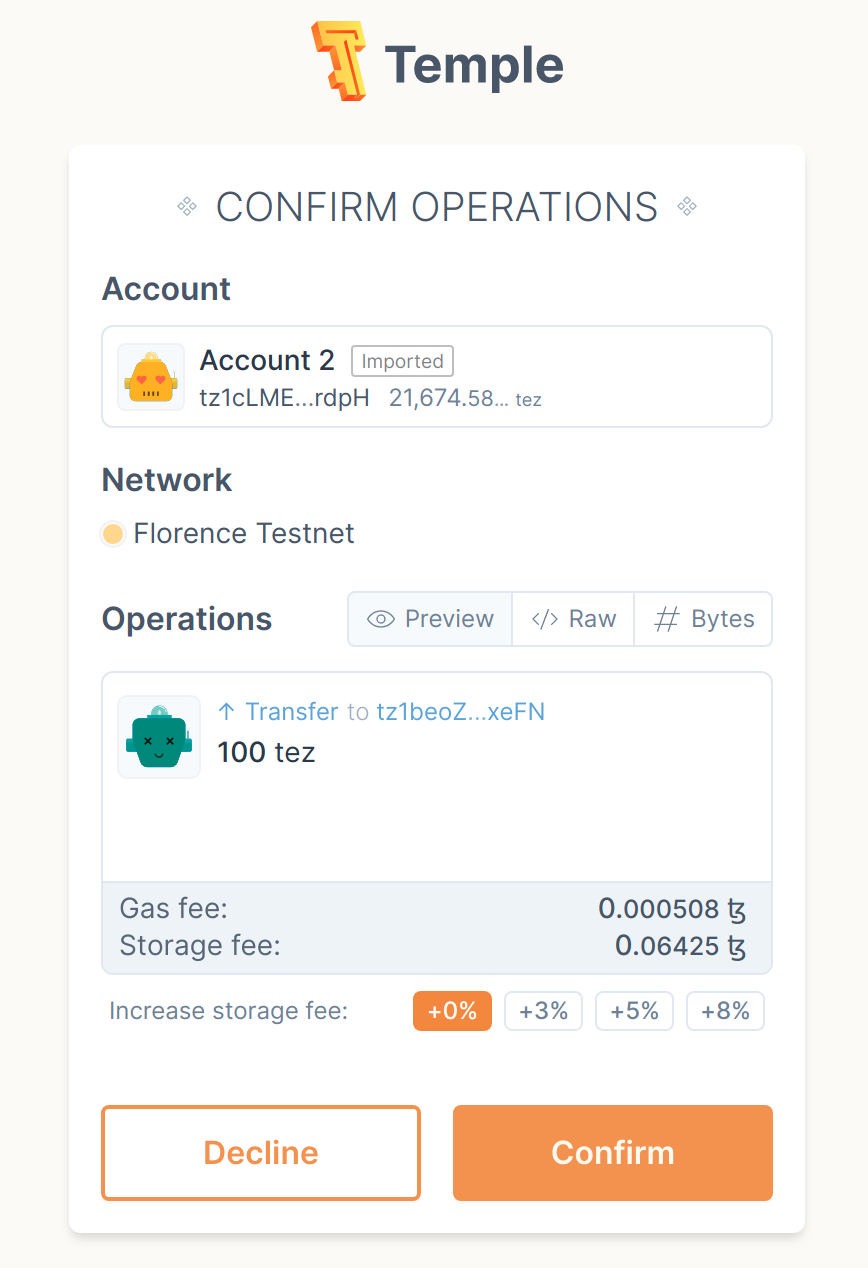Click the up arrow beside Transfer

click(x=227, y=712)
